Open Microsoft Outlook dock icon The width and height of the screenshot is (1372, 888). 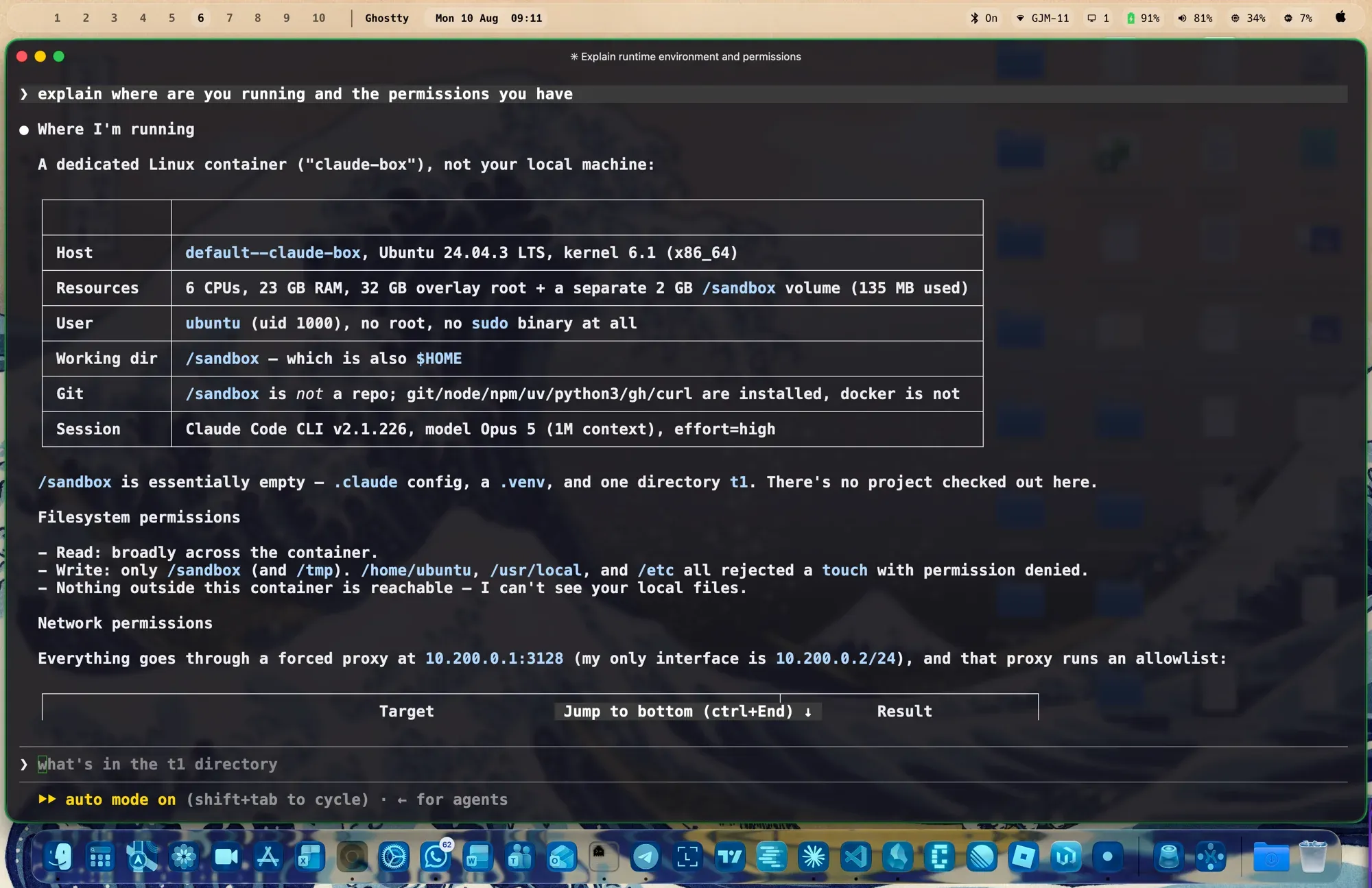point(562,856)
